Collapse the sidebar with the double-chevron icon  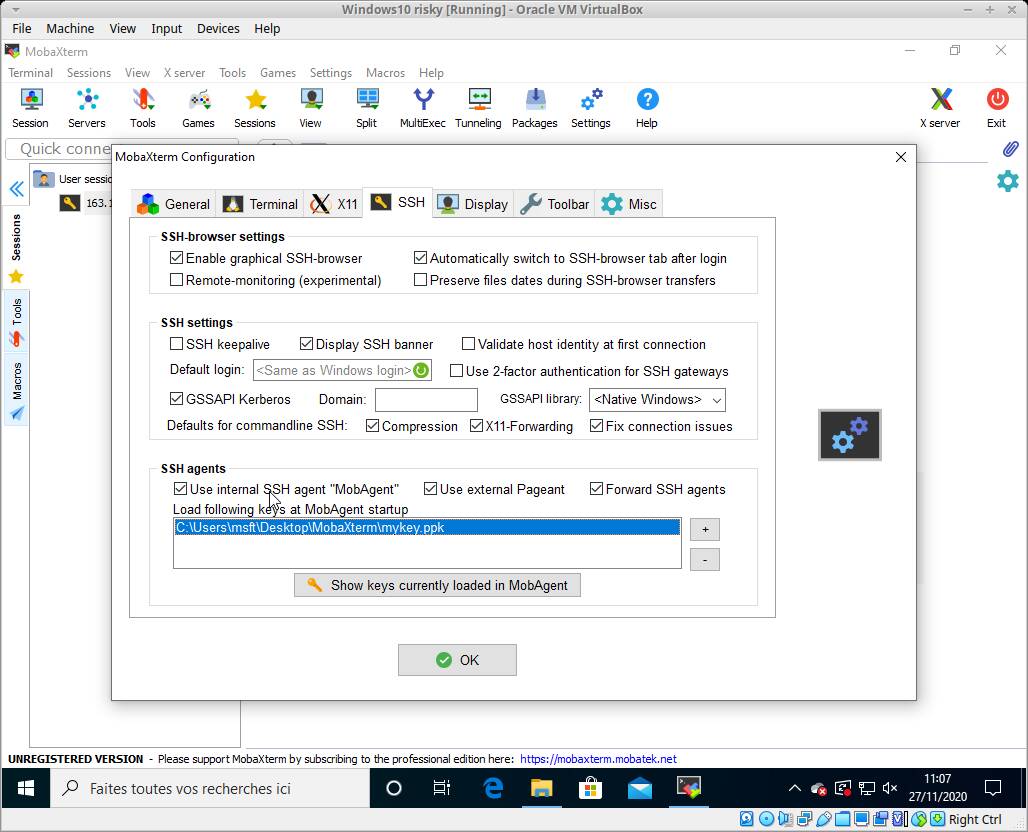click(16, 189)
